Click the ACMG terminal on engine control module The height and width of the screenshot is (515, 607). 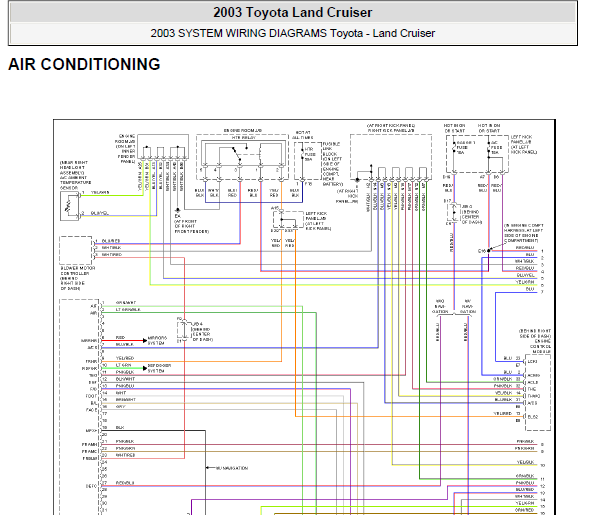point(533,375)
